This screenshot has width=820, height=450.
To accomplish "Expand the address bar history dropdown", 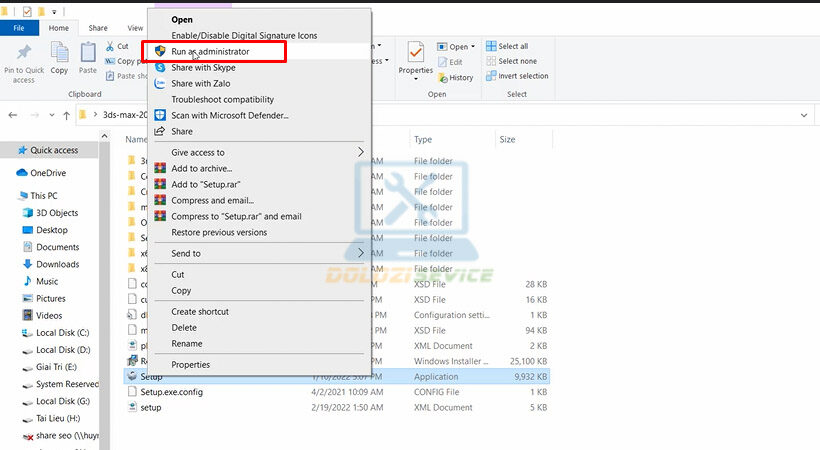I will click(x=804, y=115).
